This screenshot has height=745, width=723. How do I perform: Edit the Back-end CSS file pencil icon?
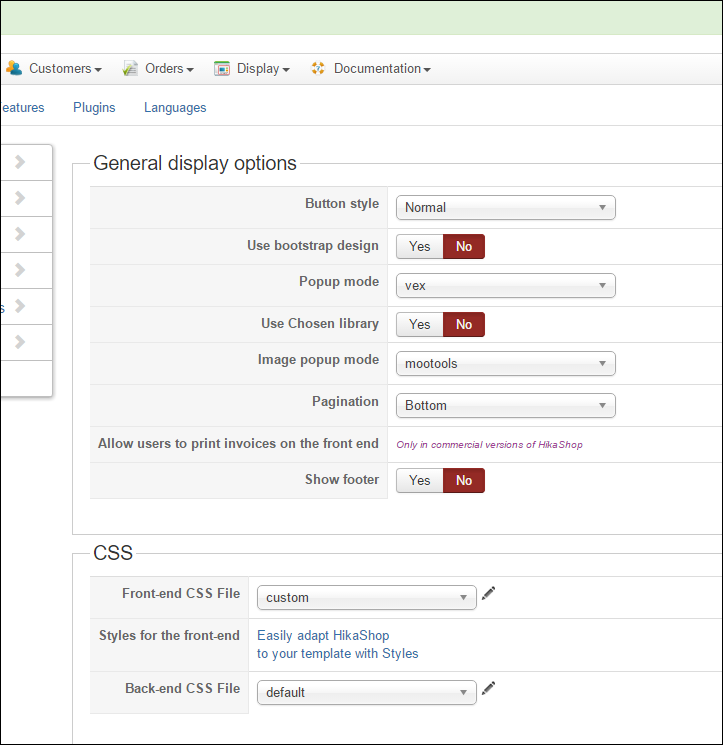coord(489,689)
